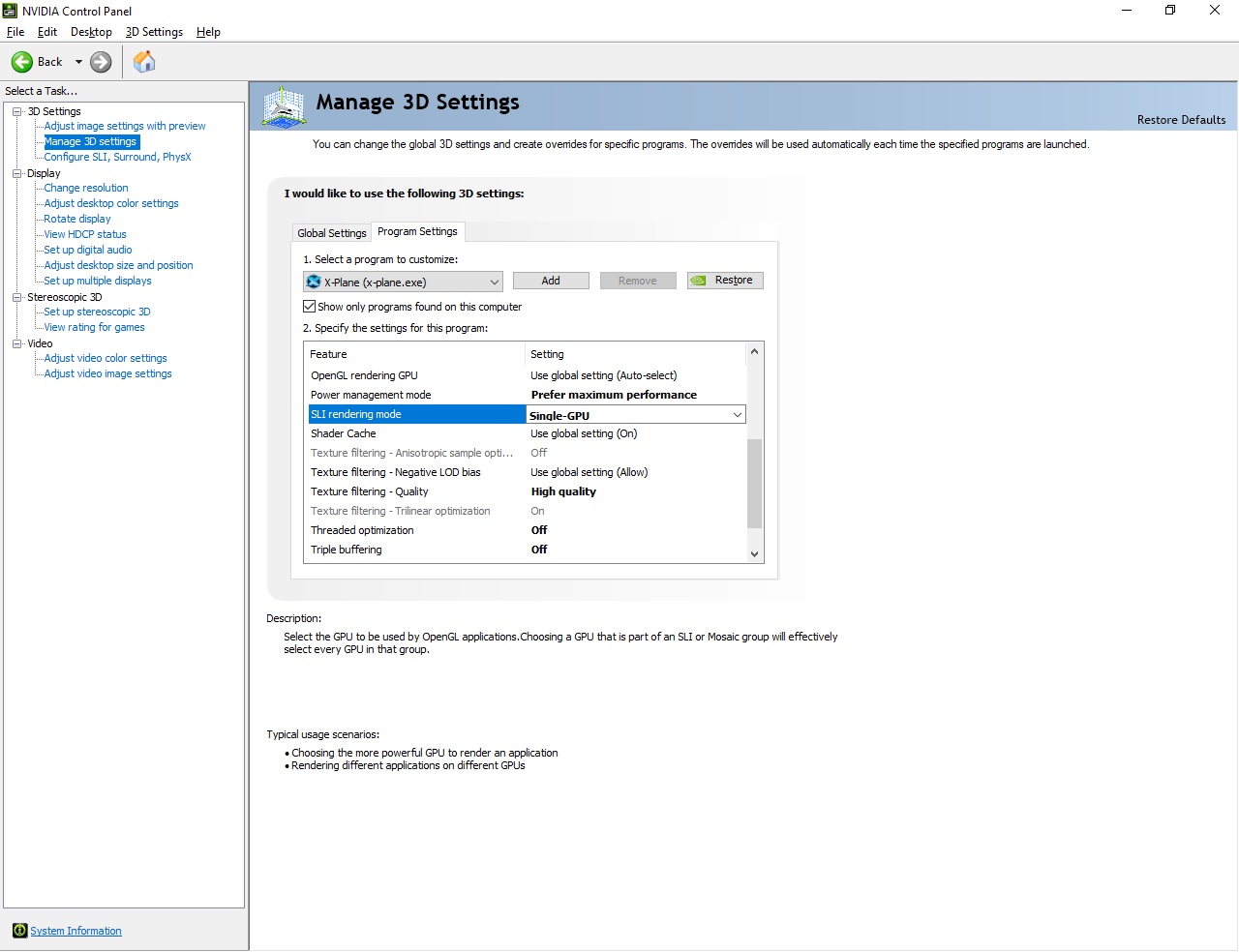
Task: Click the Forward arrow icon
Action: 101,62
